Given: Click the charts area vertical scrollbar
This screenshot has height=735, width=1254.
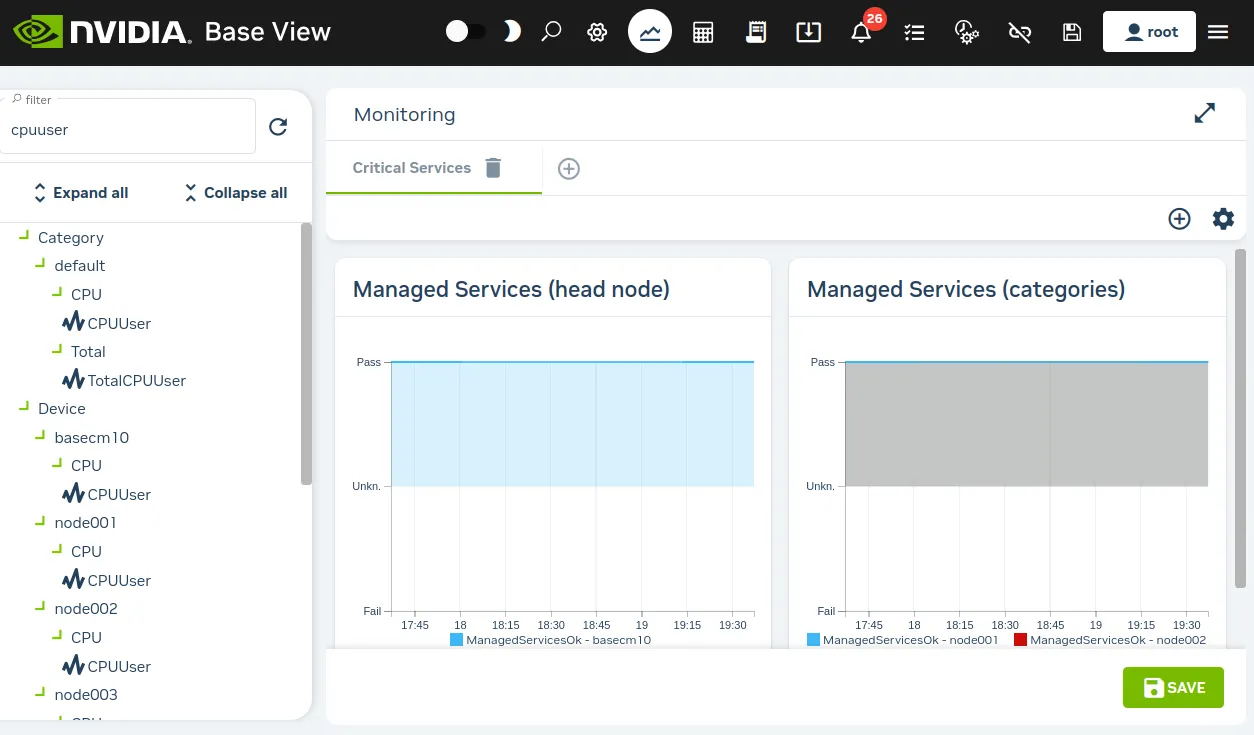Looking at the screenshot, I should [1241, 418].
